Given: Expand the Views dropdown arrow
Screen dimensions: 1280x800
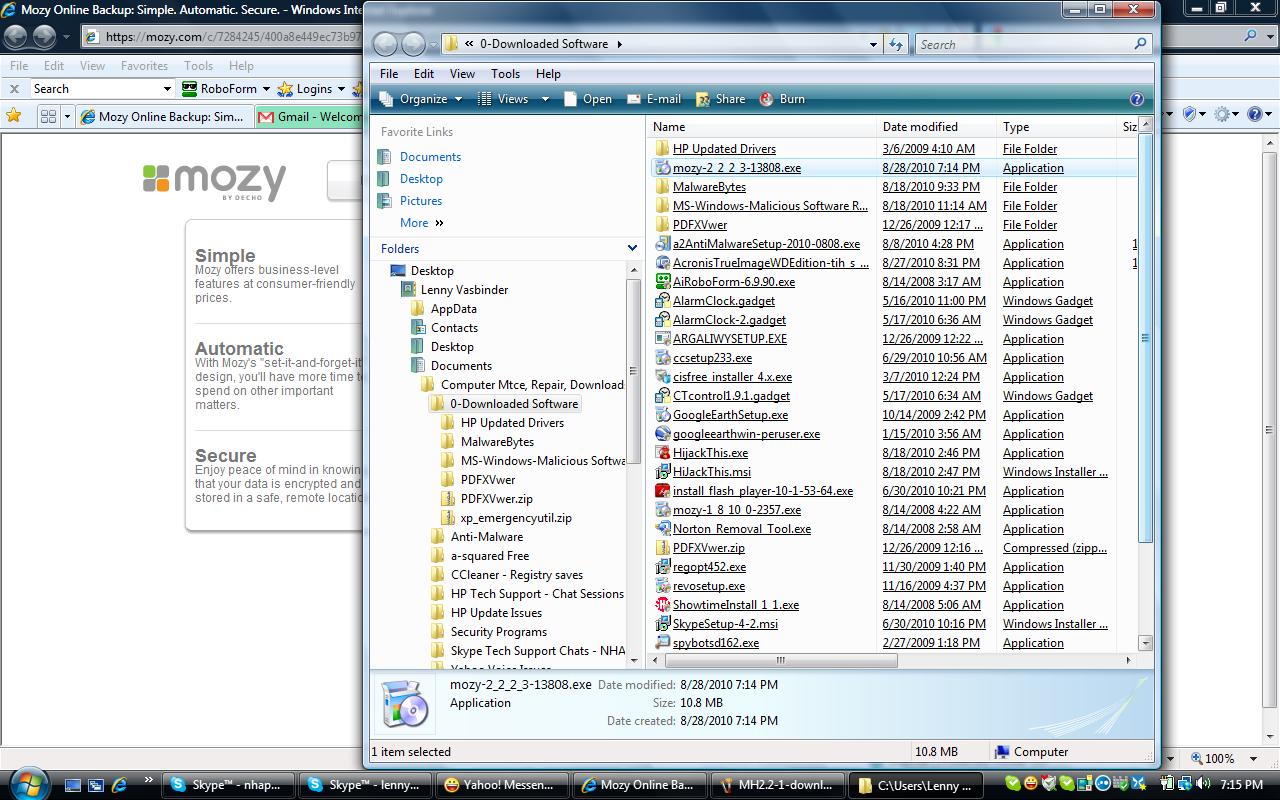Looking at the screenshot, I should 544,98.
